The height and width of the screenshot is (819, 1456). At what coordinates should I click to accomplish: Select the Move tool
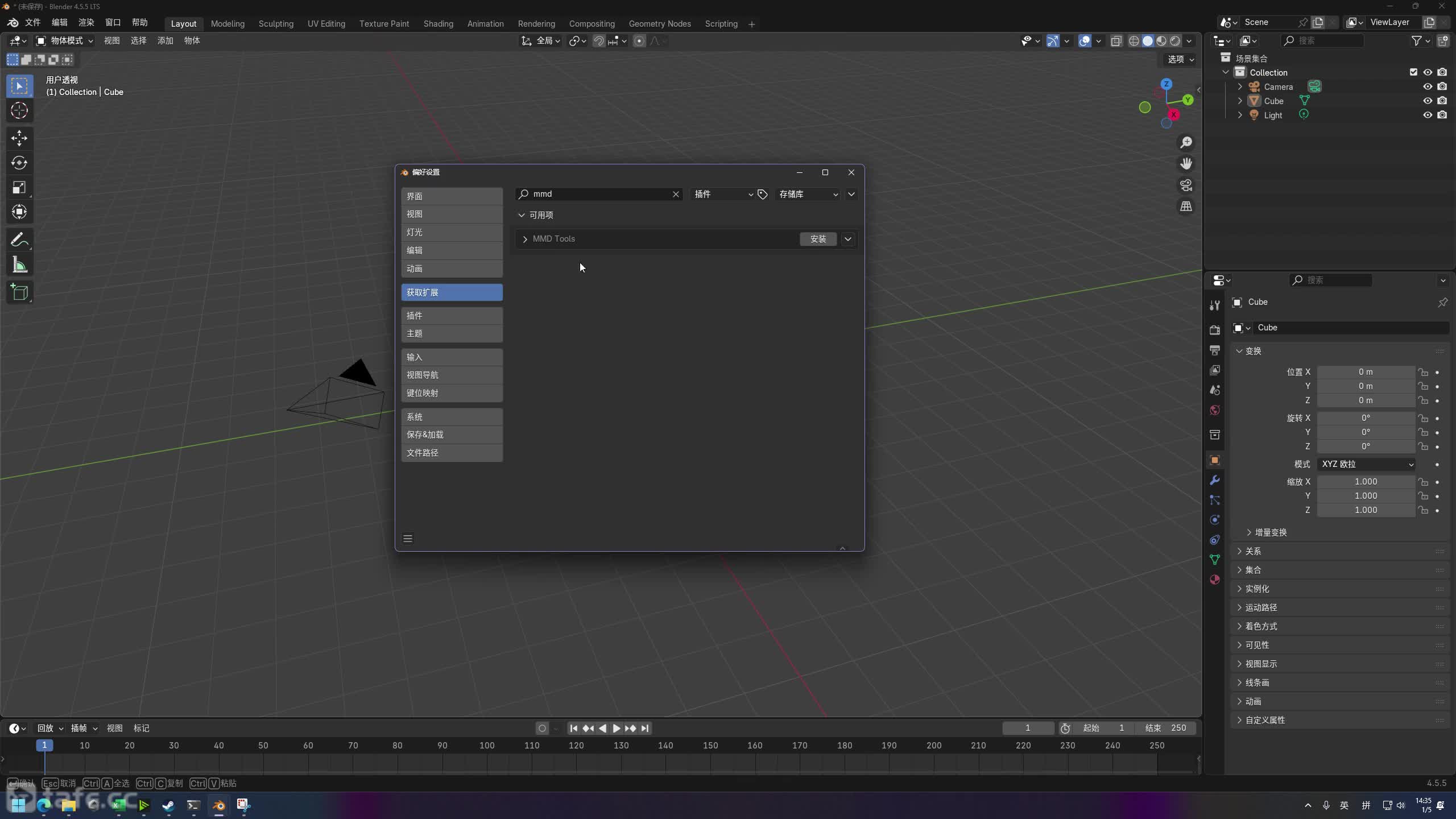click(x=19, y=138)
